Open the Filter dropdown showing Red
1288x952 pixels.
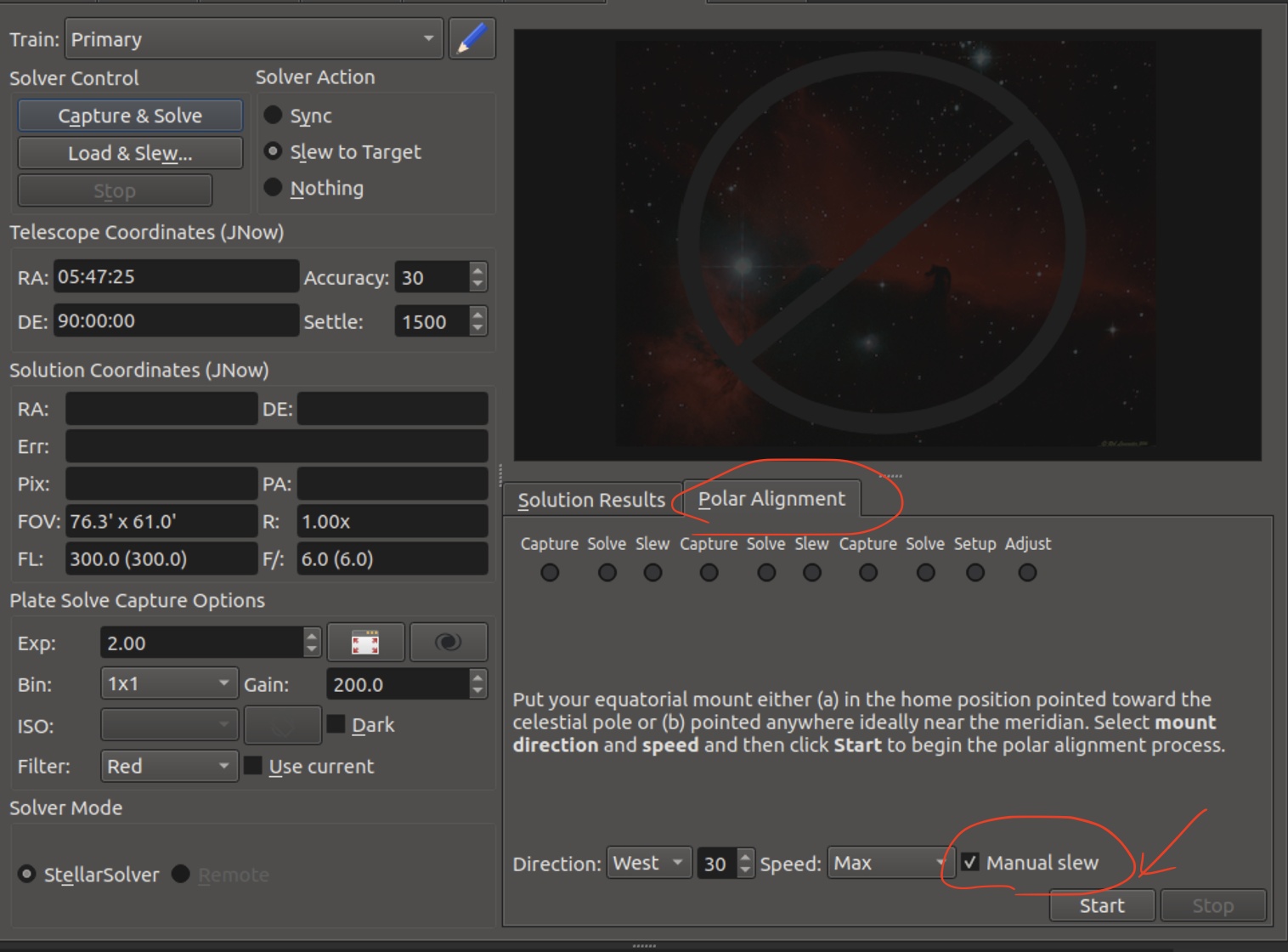pyautogui.click(x=169, y=766)
